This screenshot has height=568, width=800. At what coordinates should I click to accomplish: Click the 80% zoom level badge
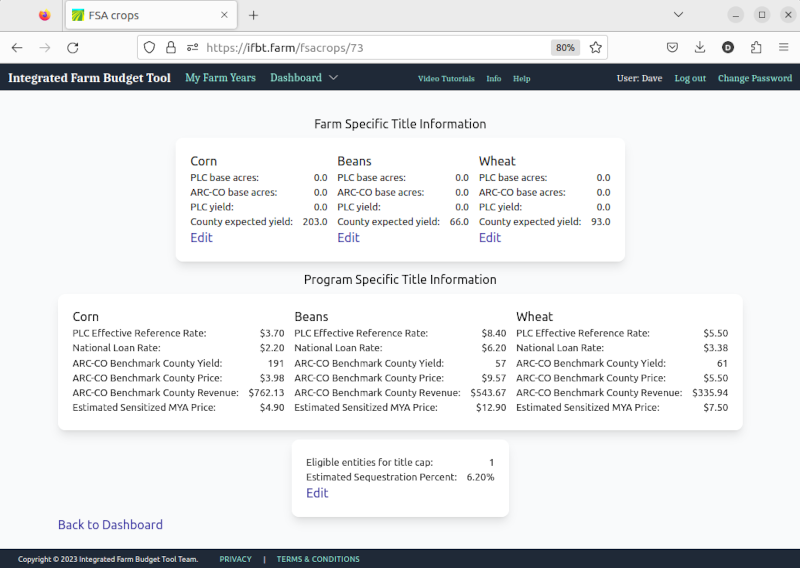[565, 47]
